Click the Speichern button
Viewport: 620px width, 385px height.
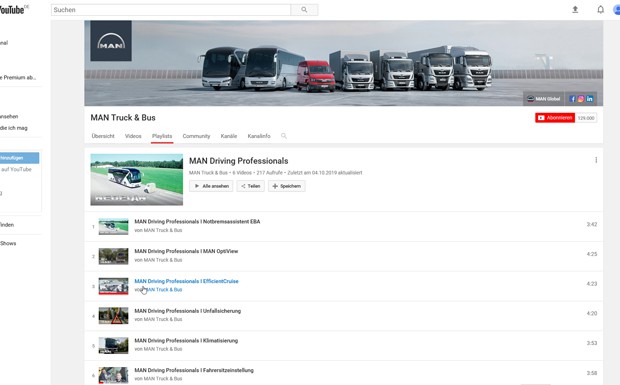click(287, 186)
